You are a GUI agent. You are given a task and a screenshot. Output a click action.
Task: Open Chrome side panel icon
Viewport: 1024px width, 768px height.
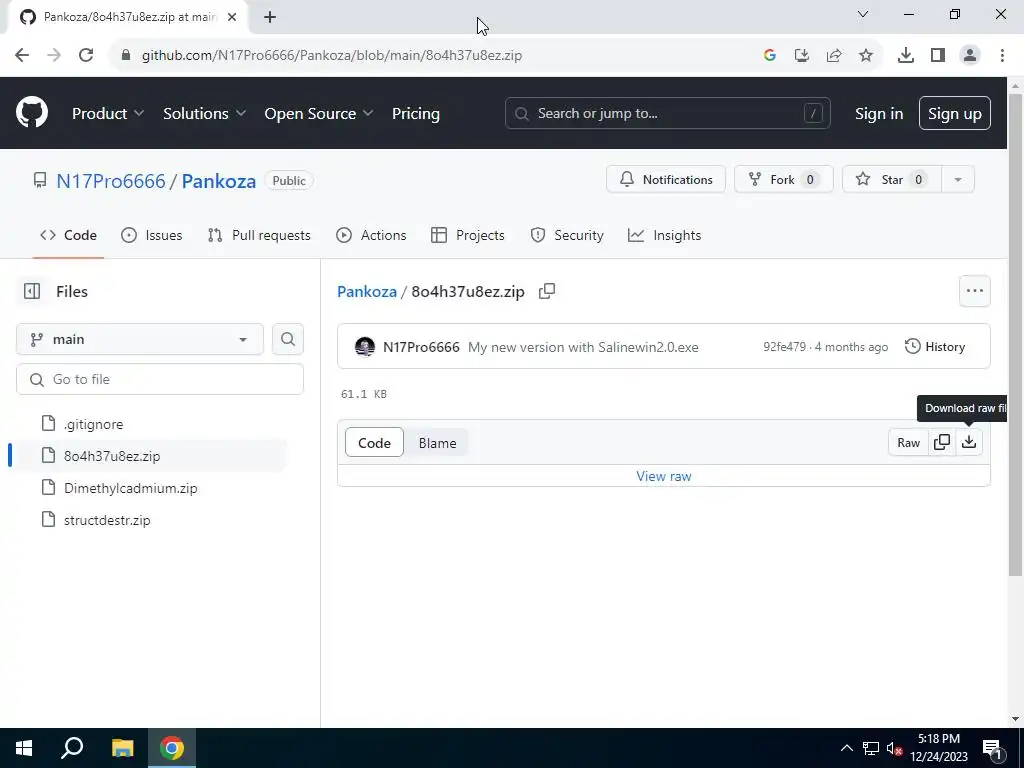coord(937,56)
